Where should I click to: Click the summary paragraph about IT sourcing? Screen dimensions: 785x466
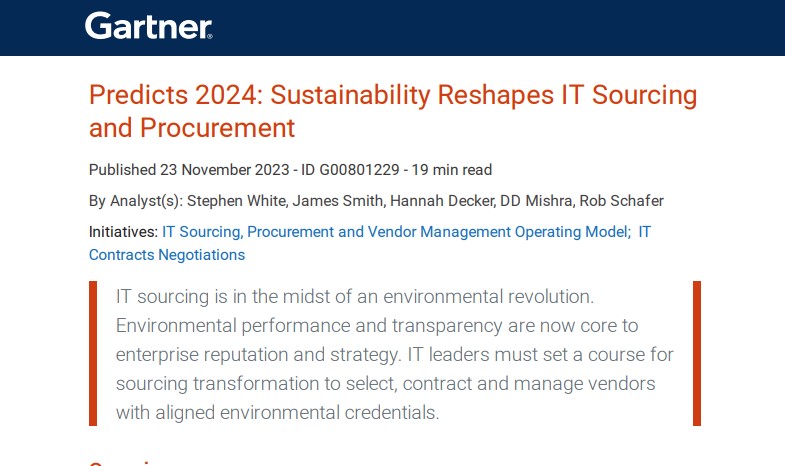pyautogui.click(x=395, y=354)
